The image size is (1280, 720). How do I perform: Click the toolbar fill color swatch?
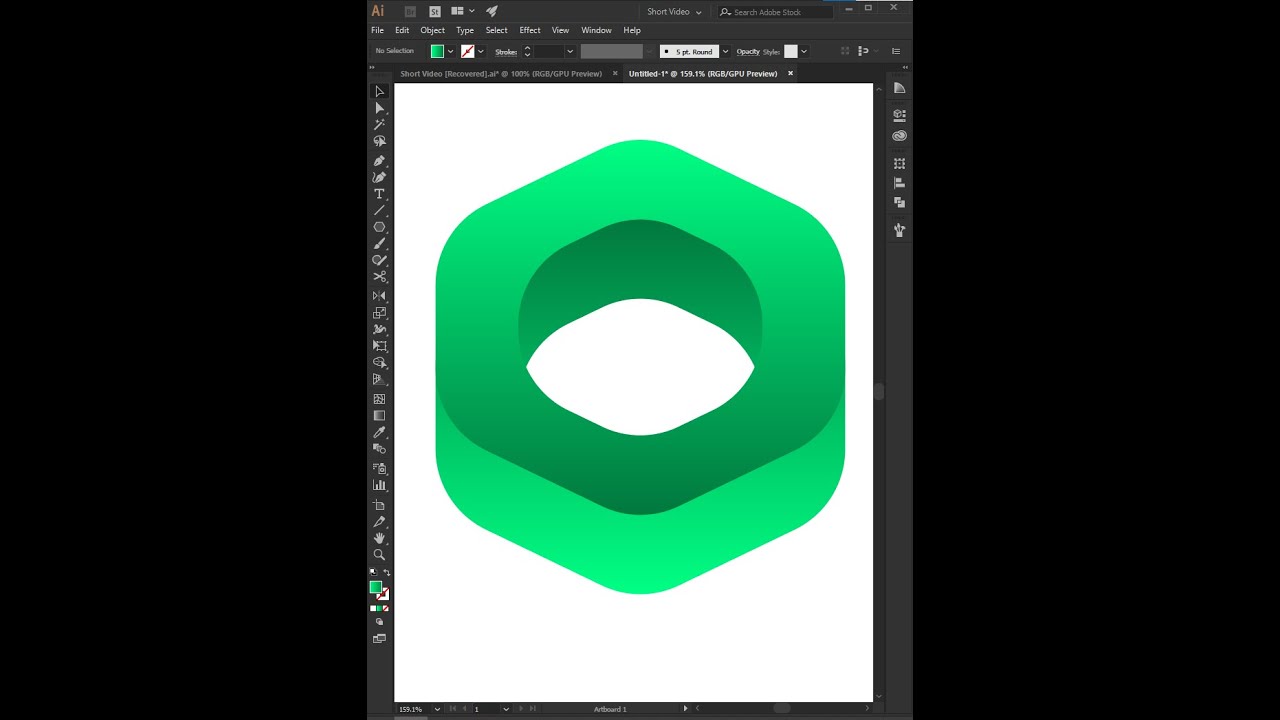point(375,587)
